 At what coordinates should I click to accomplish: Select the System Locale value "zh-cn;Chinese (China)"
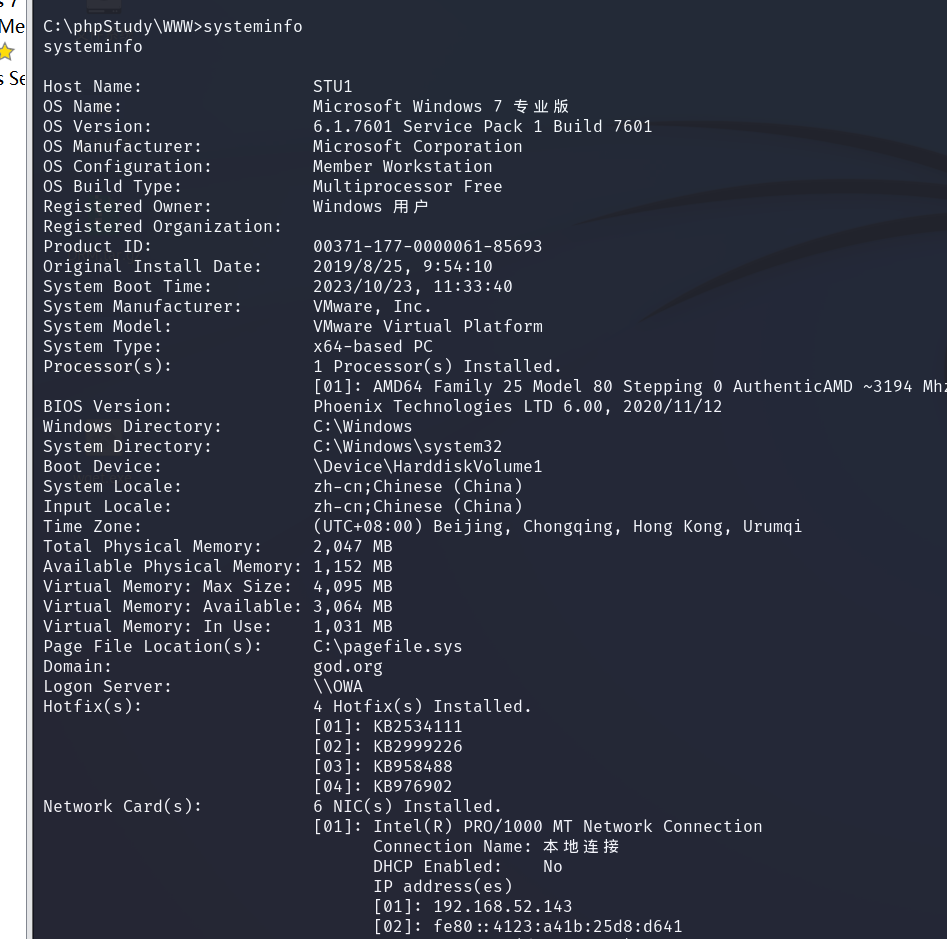coord(418,486)
